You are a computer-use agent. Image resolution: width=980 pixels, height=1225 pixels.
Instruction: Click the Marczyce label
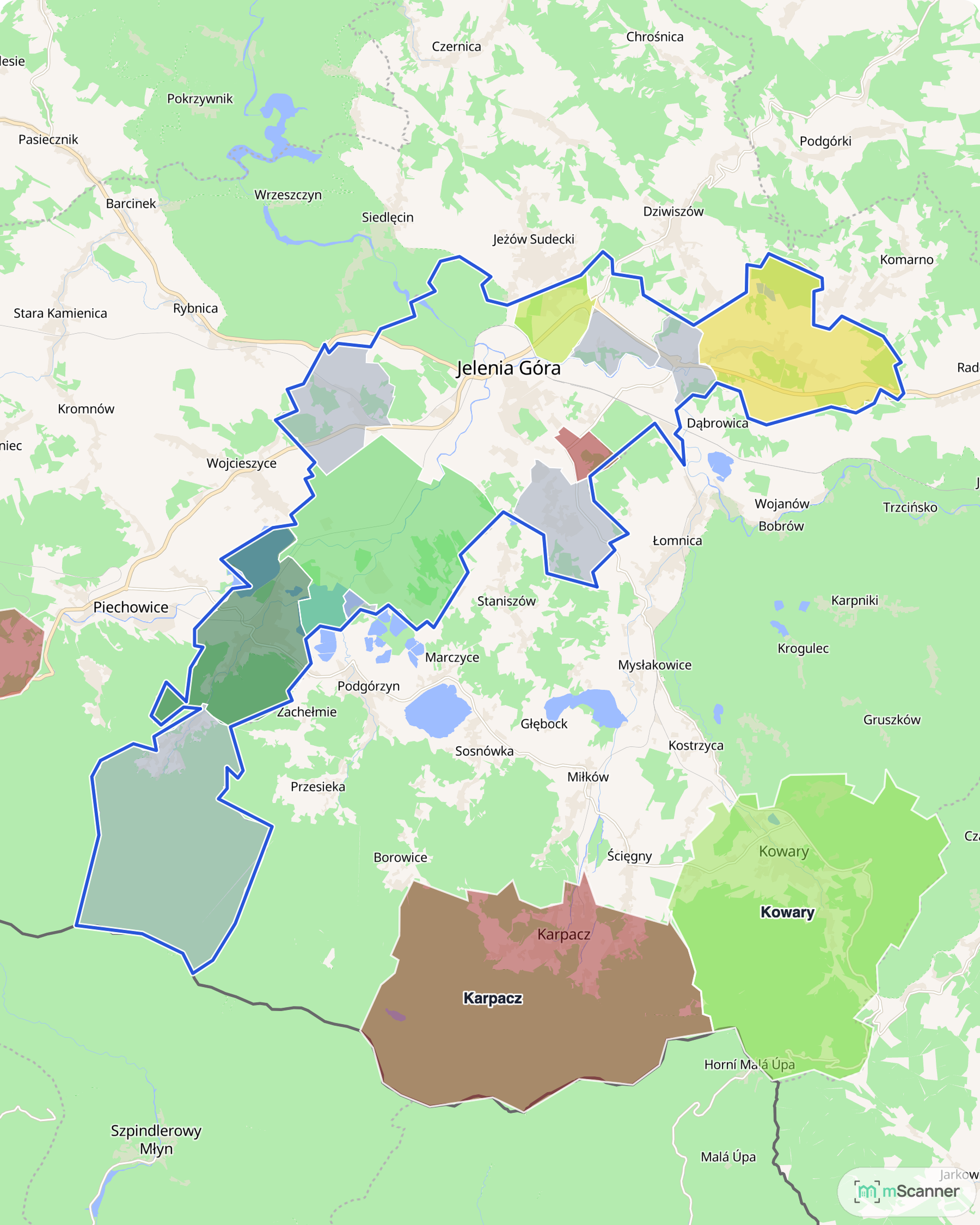pyautogui.click(x=452, y=657)
